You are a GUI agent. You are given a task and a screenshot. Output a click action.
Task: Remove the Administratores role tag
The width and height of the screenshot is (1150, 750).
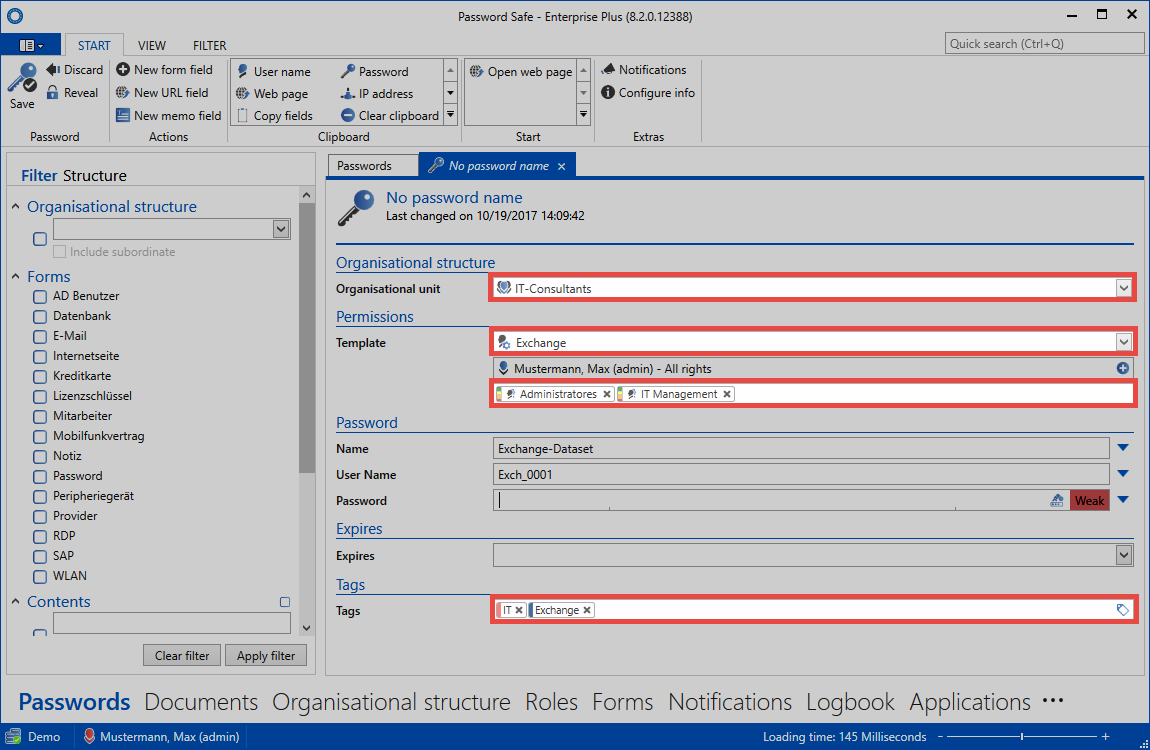click(607, 394)
